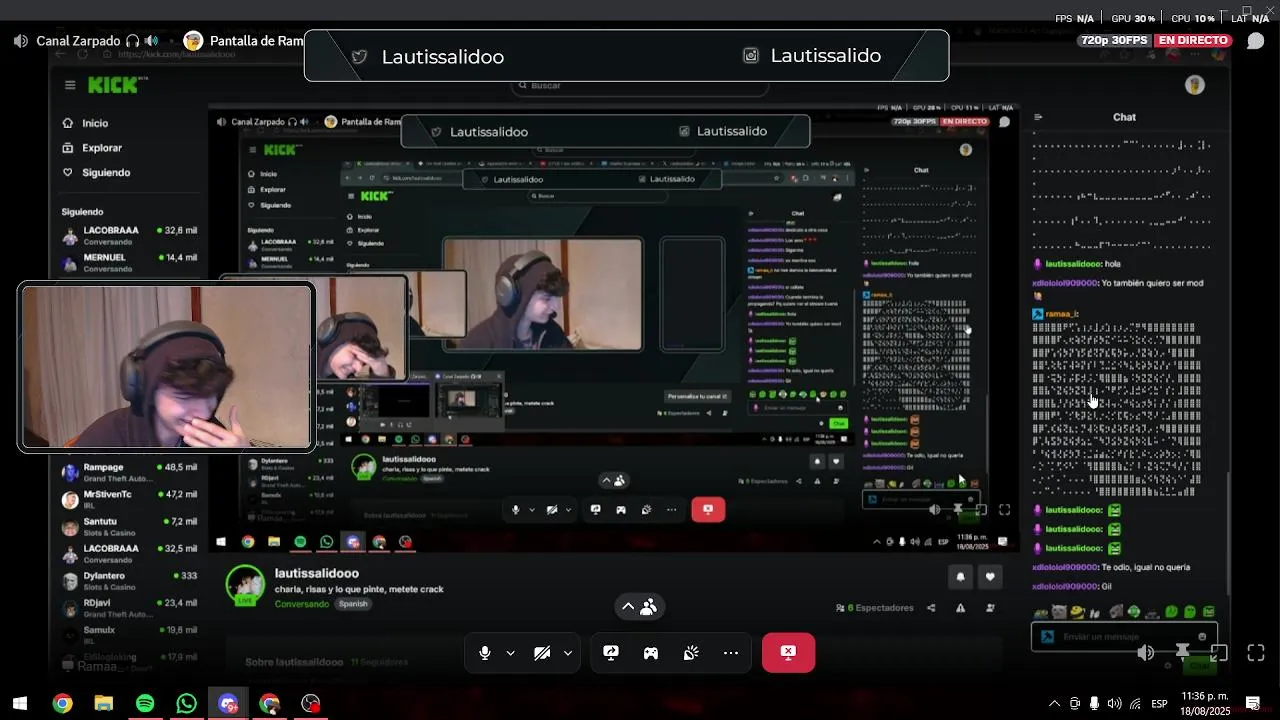
Task: Turn on the camera in Discord controls
Action: (542, 653)
